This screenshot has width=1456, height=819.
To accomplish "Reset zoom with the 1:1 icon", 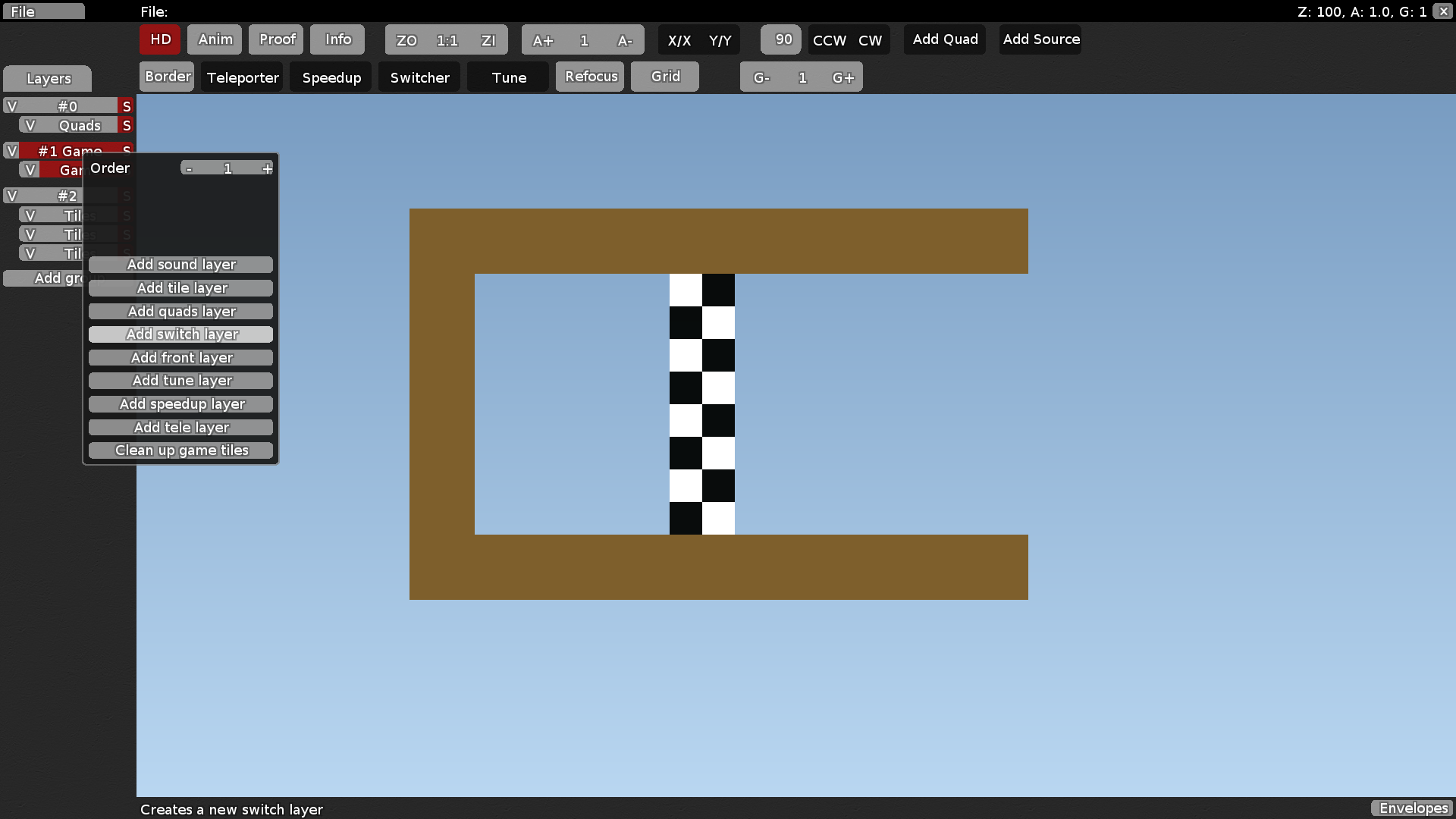I will pos(447,40).
